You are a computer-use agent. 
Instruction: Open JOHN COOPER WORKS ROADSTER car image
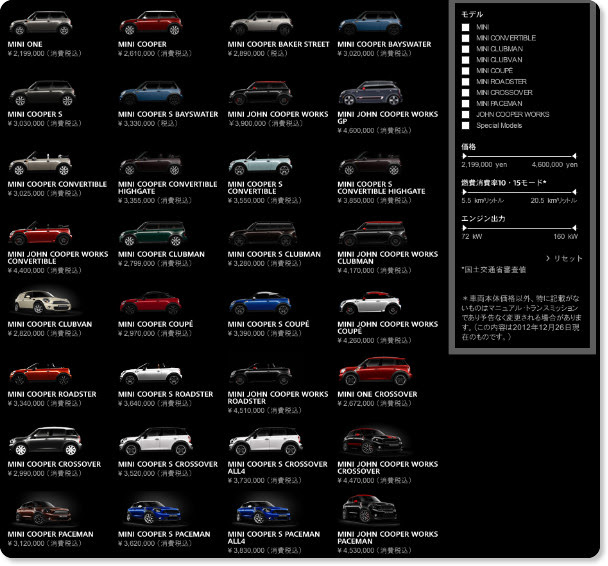coord(261,374)
